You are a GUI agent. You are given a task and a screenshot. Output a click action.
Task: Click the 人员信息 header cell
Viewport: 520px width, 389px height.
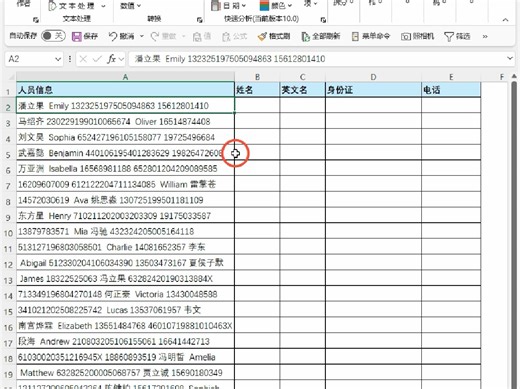(125, 90)
